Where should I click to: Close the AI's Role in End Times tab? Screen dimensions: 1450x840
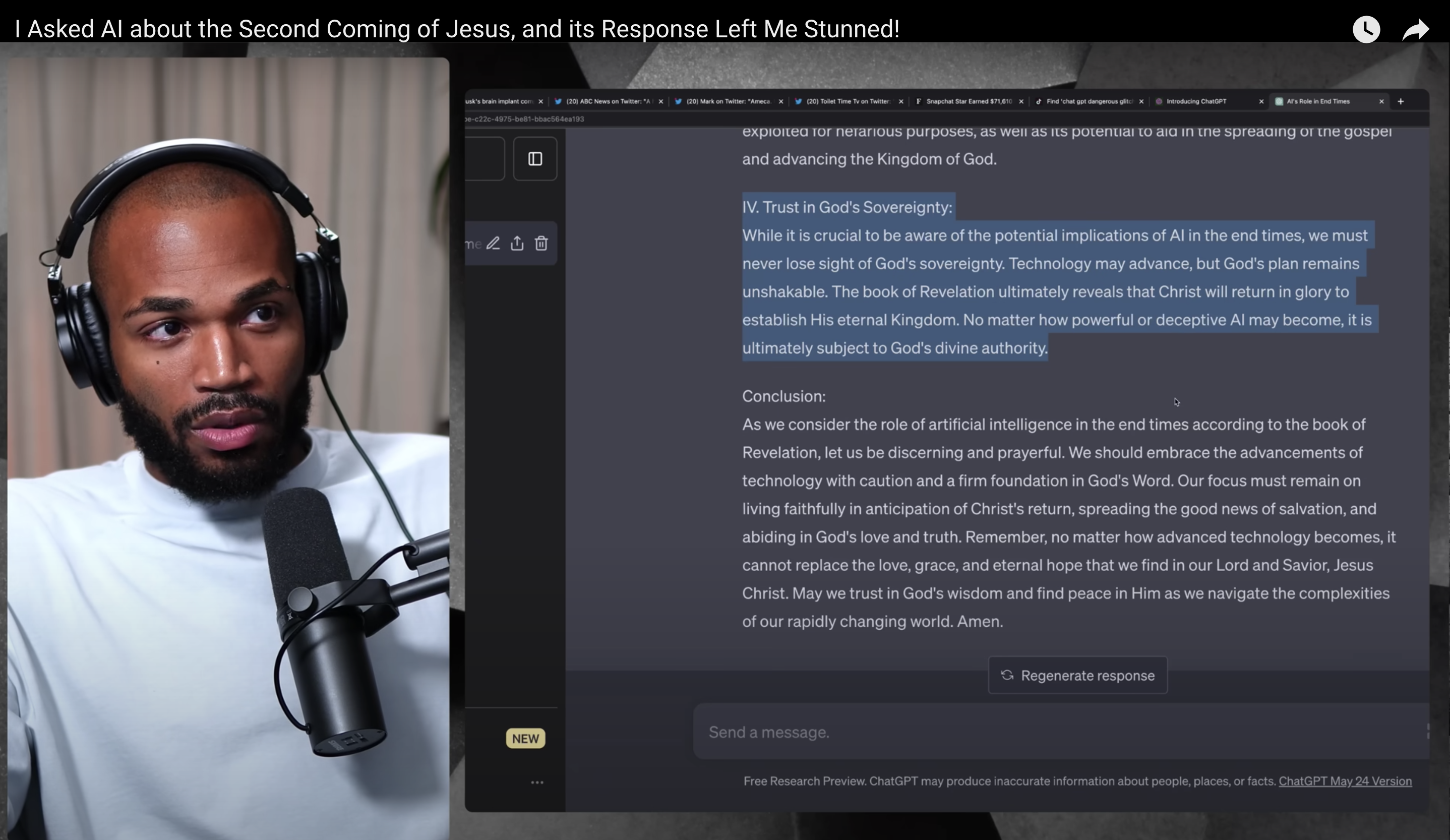coord(1381,101)
